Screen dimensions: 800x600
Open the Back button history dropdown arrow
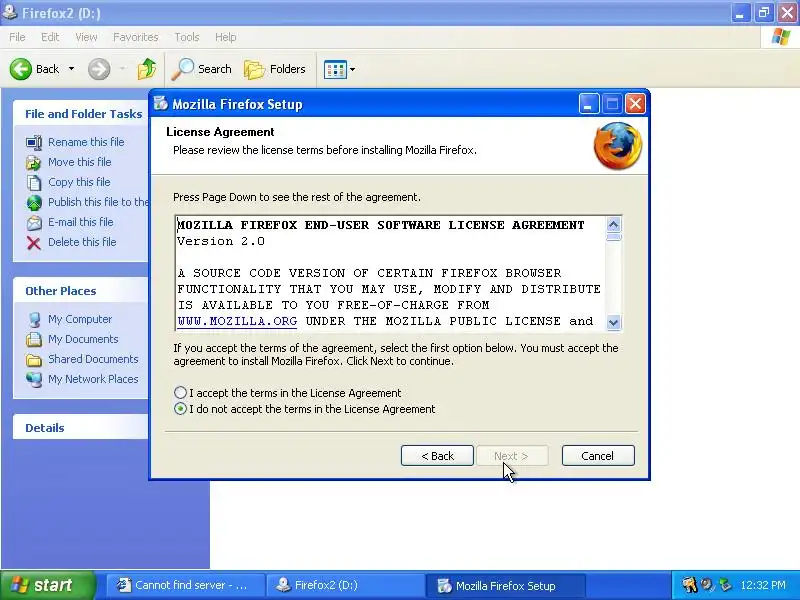click(71, 69)
